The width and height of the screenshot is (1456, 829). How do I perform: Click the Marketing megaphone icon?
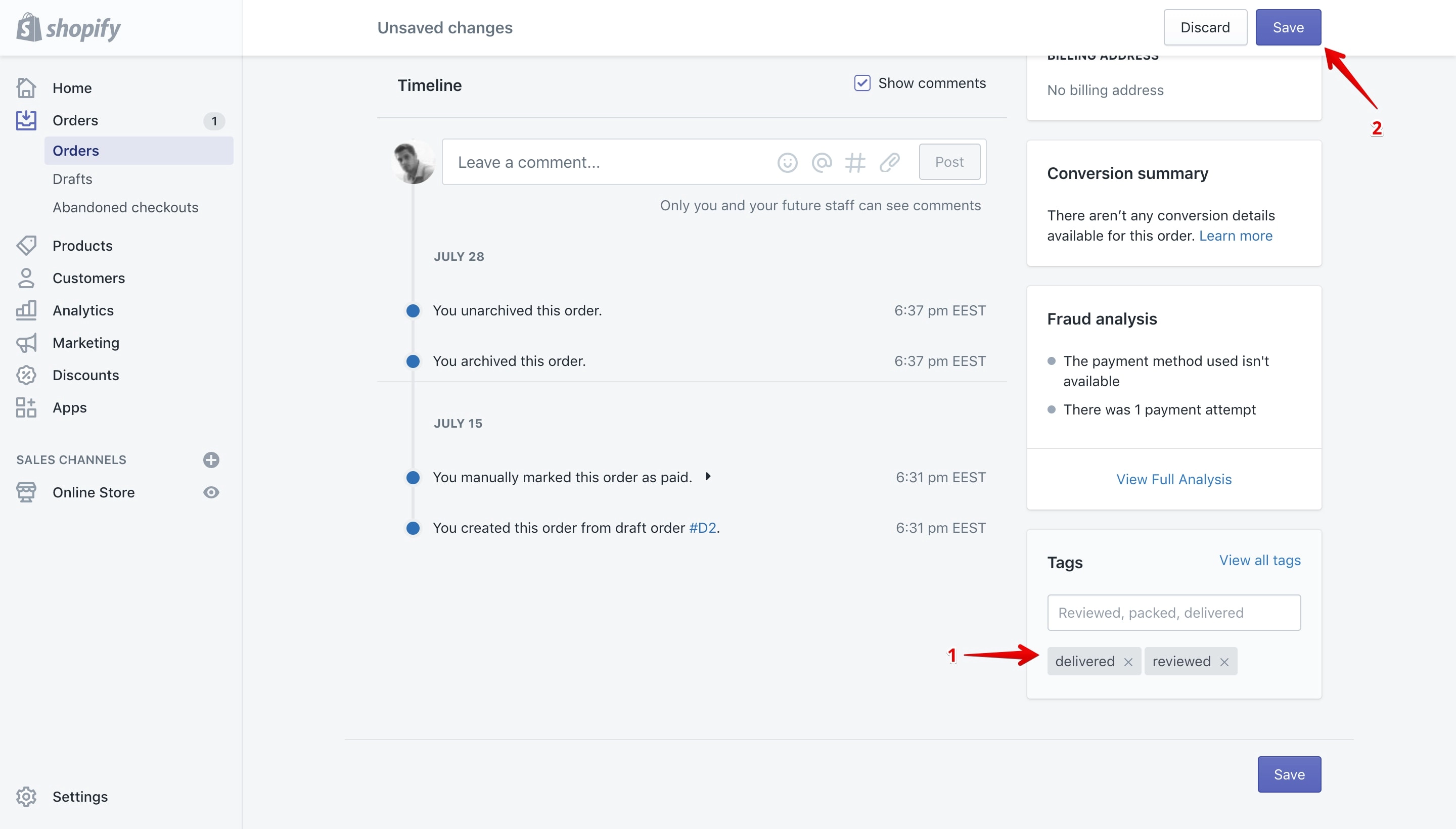(x=26, y=343)
